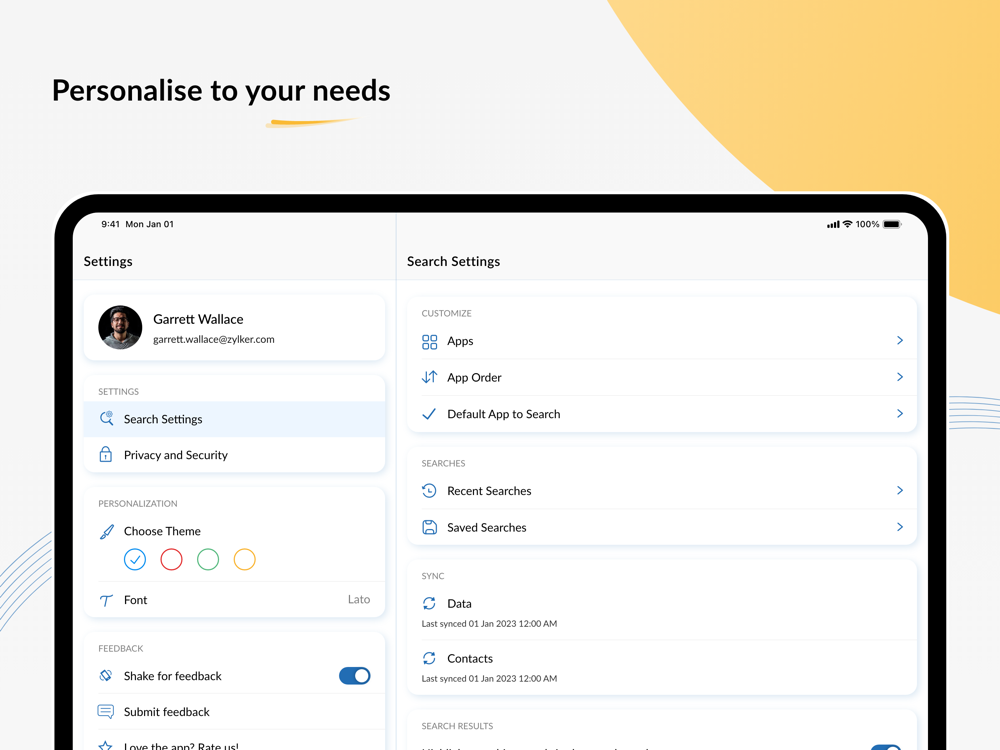The image size is (1000, 750).
Task: Click the Shake for feedback label
Action: [172, 676]
